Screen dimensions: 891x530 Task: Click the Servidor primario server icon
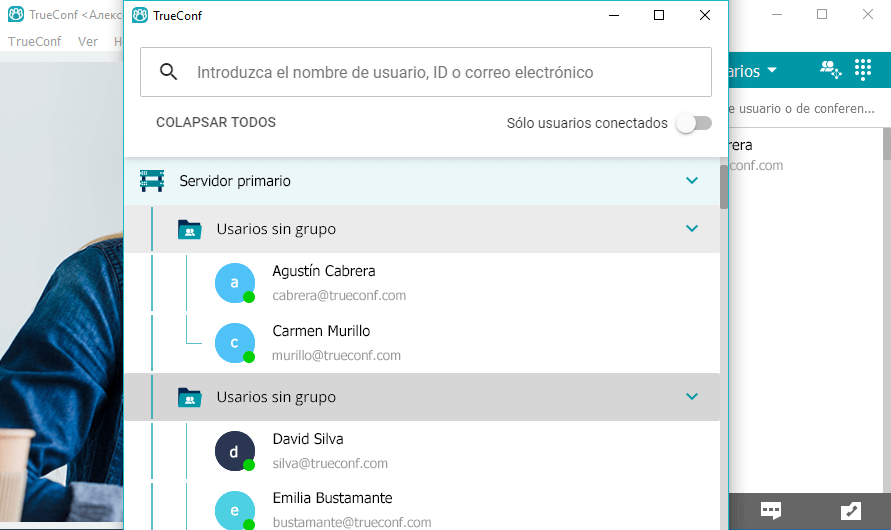point(152,181)
